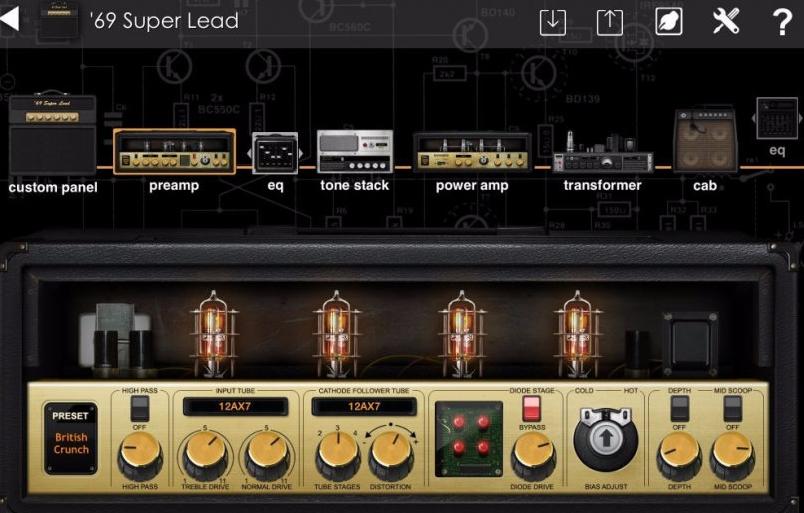Click the upload/export preset icon

(610, 22)
